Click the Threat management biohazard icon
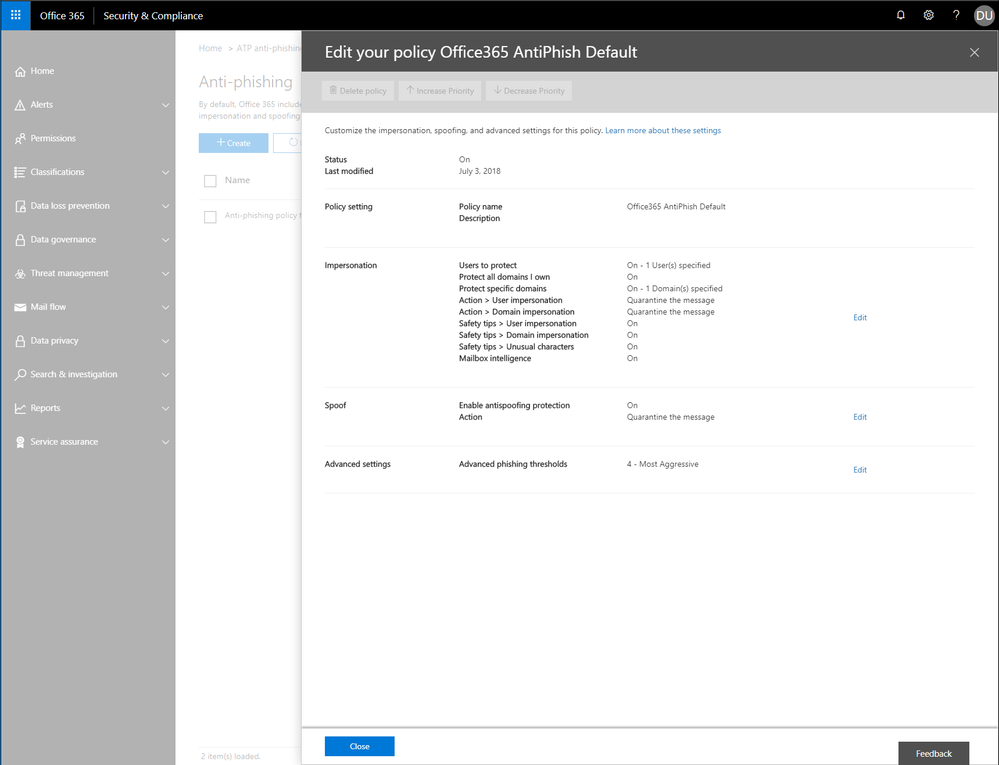999x765 pixels. [20, 273]
